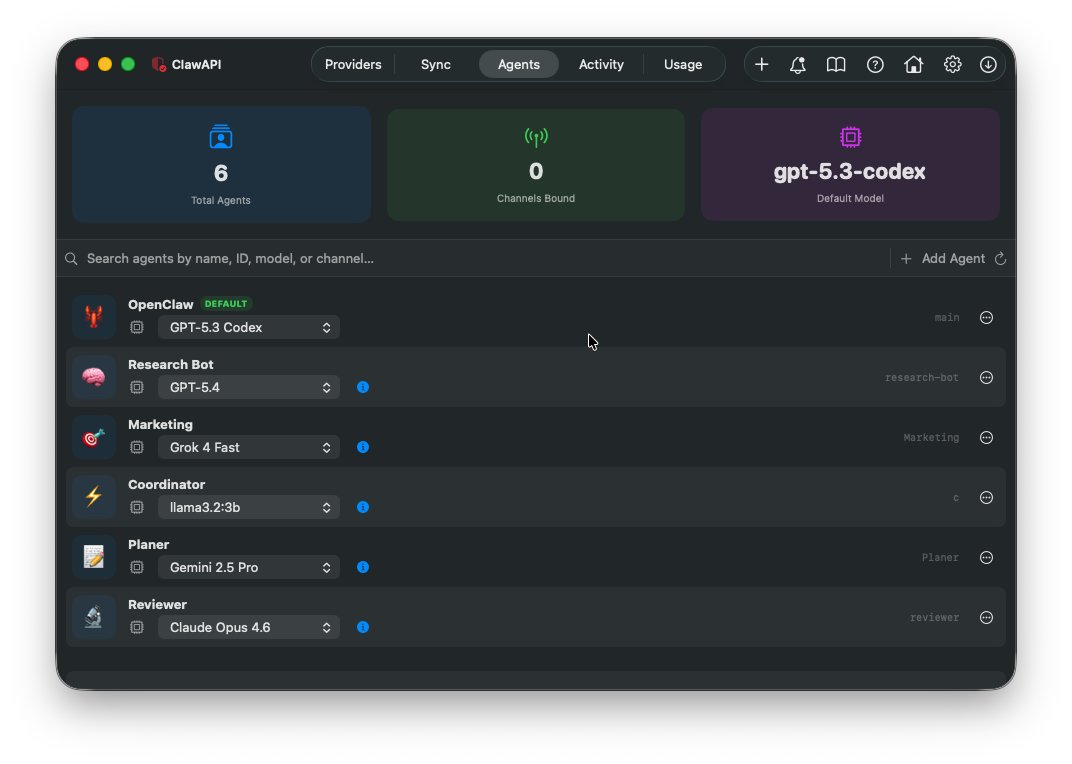Click the OpenClaw lobster avatar
The width and height of the screenshot is (1072, 764).
coord(94,317)
